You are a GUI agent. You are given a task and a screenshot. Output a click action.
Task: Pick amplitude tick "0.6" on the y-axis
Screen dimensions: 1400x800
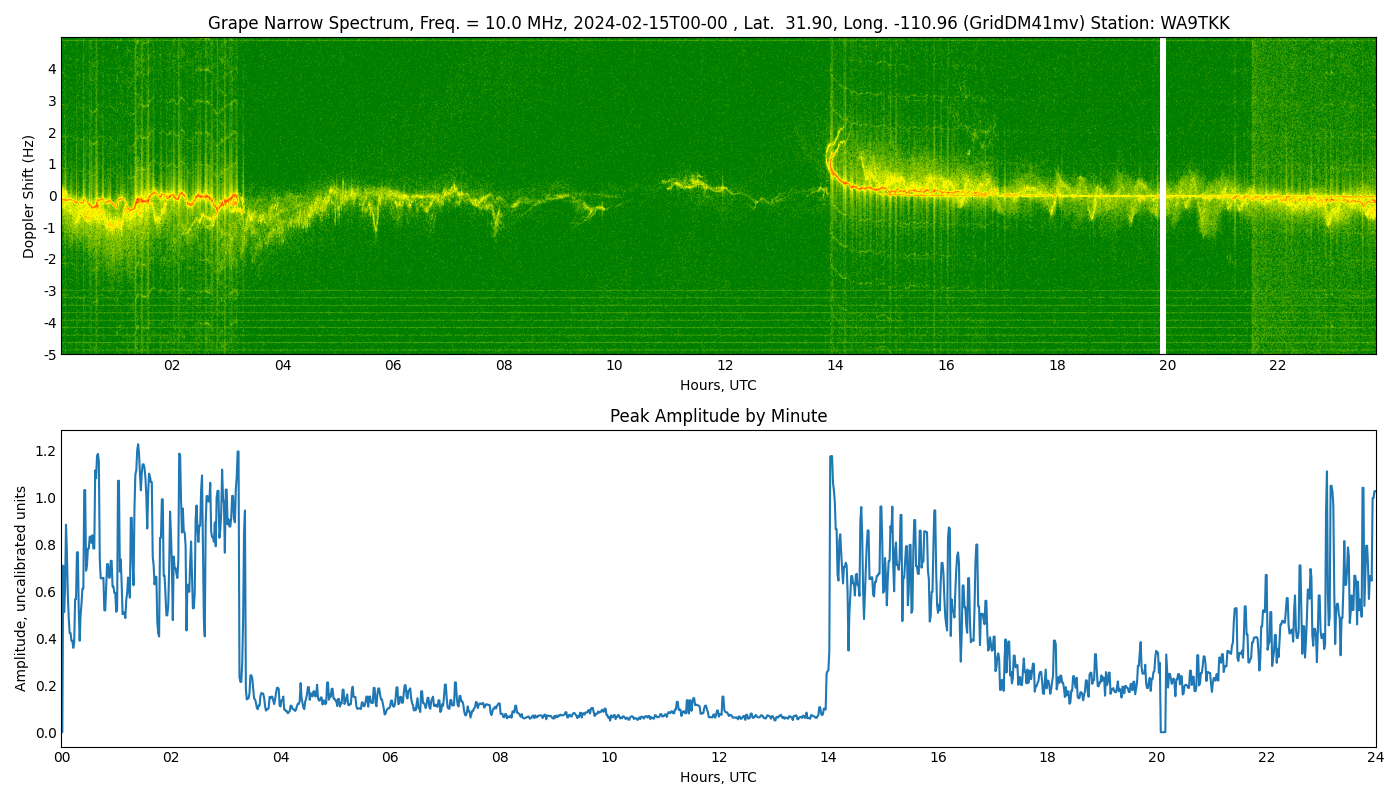46,592
